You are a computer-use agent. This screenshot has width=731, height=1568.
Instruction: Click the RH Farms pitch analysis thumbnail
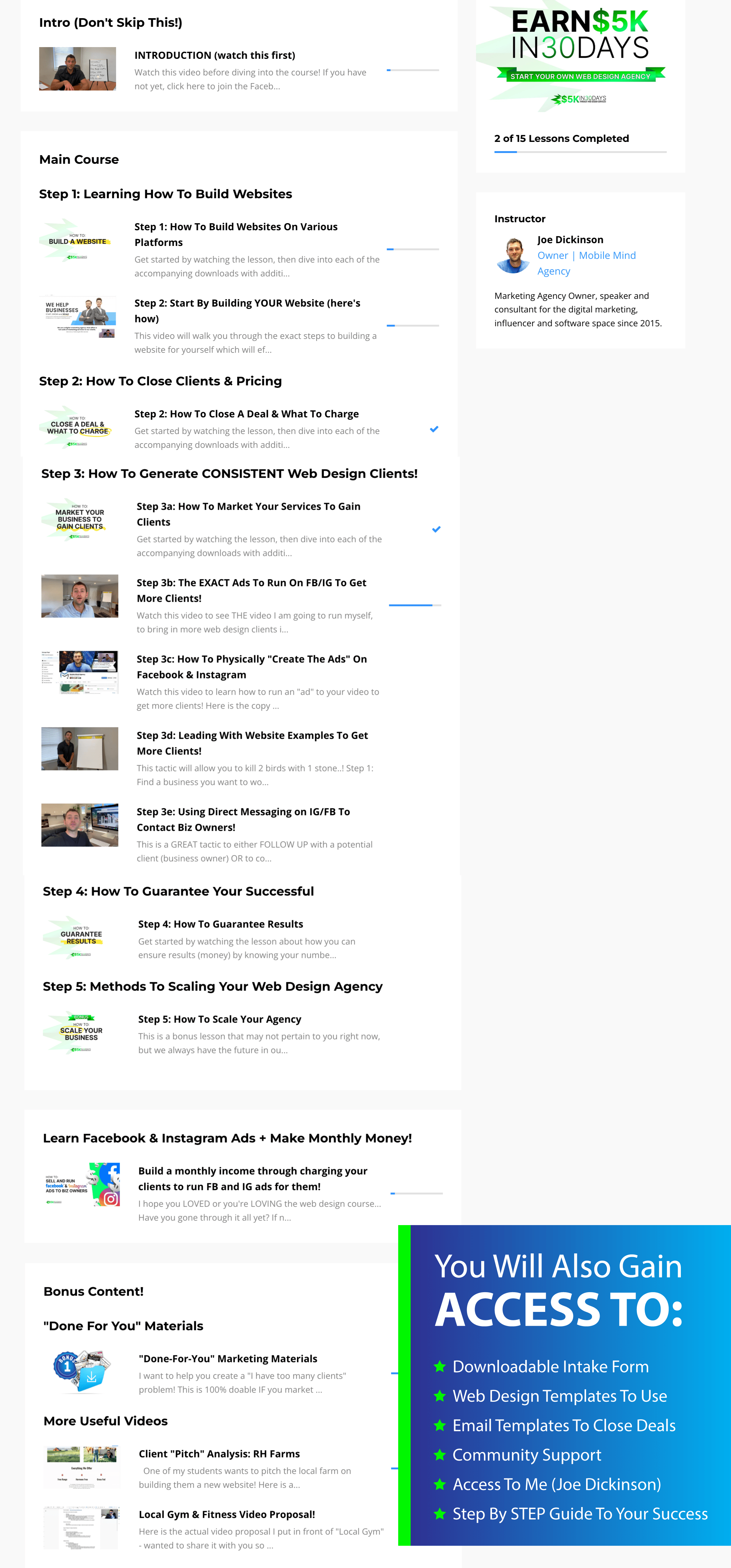click(82, 1467)
